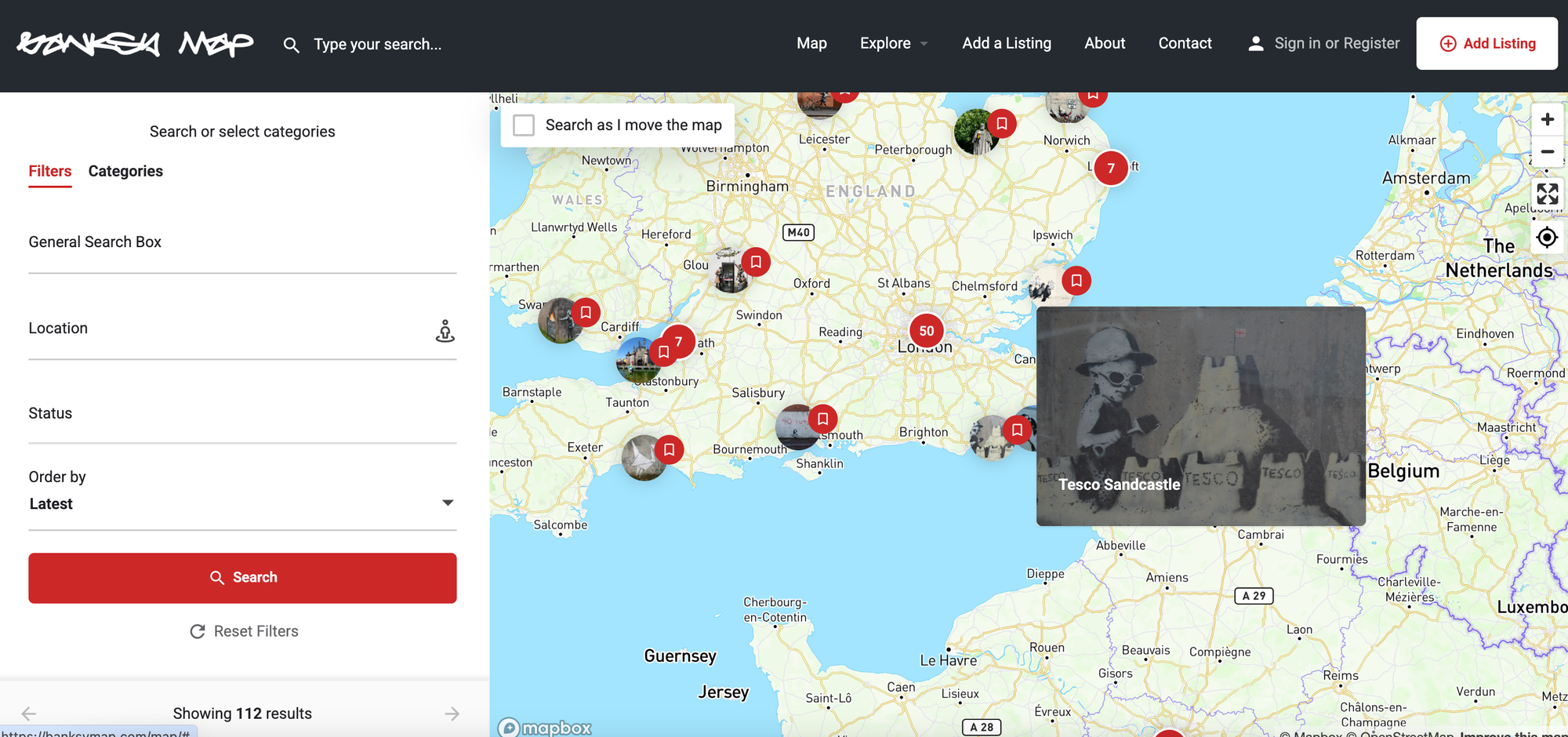This screenshot has height=737, width=1568.
Task: Zoom in on the map with plus button
Action: pos(1547,119)
